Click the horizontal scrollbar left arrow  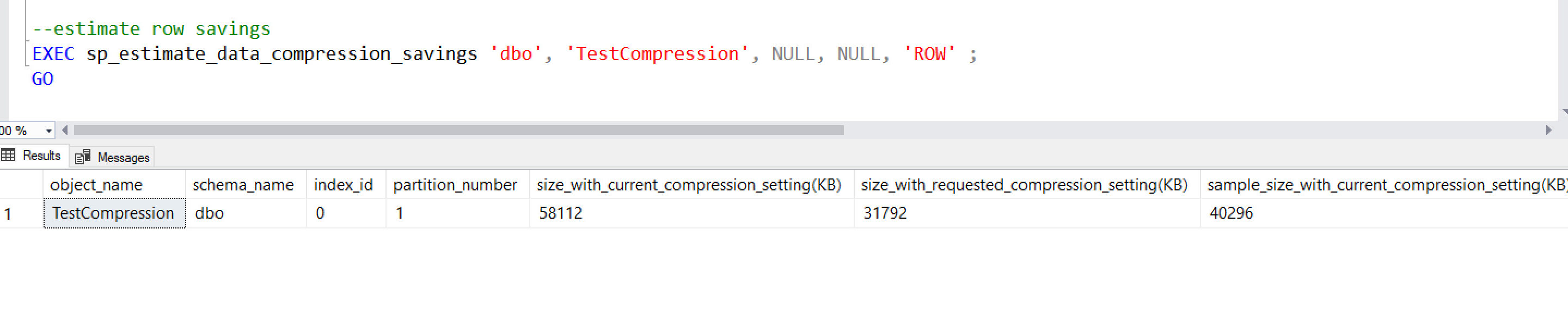pos(65,130)
